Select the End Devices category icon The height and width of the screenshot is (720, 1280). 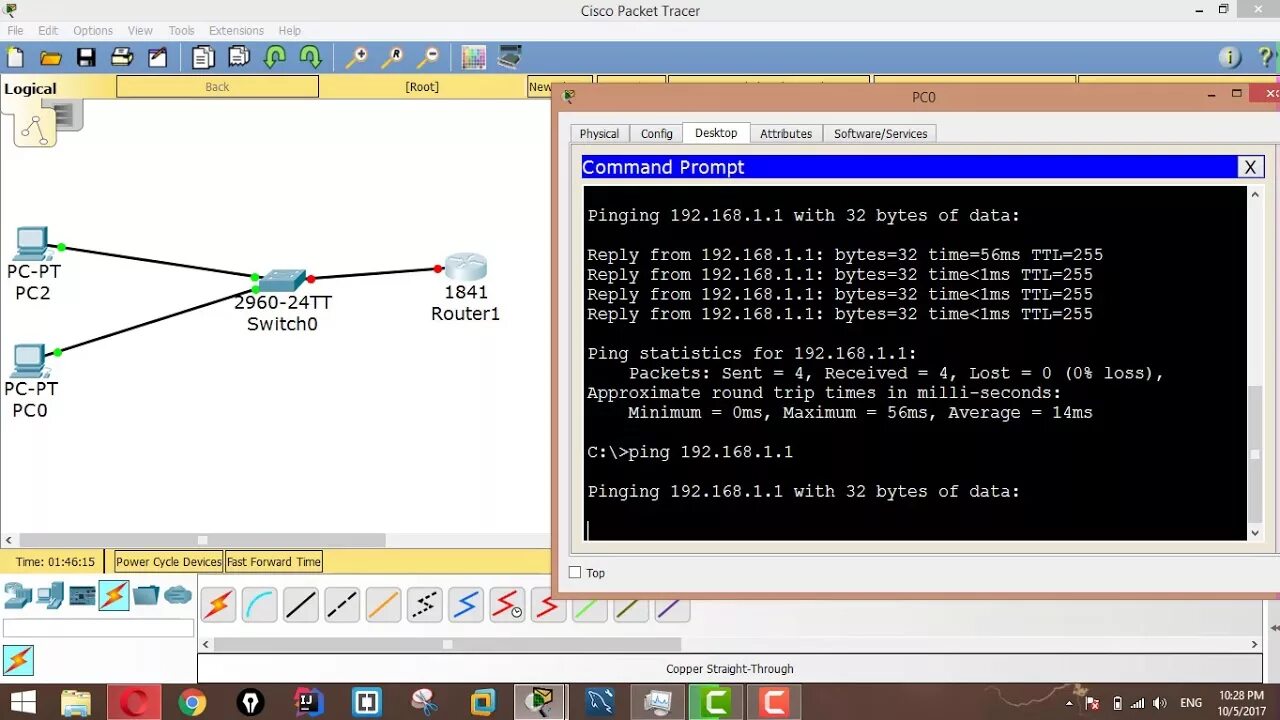pos(51,595)
